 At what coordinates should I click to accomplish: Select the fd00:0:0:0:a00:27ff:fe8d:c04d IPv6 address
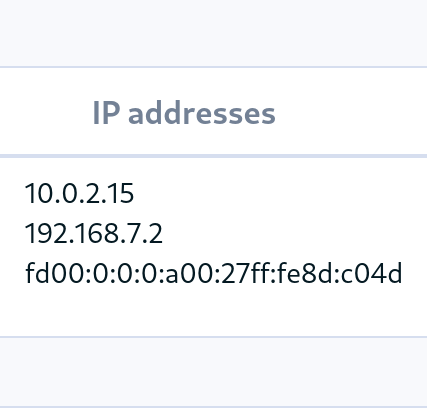click(x=214, y=273)
